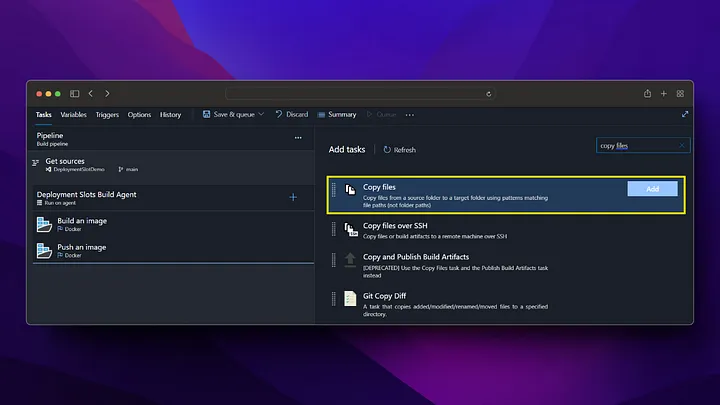This screenshot has width=720, height=405.
Task: Click the Copy files over SSH icon
Action: [351, 229]
